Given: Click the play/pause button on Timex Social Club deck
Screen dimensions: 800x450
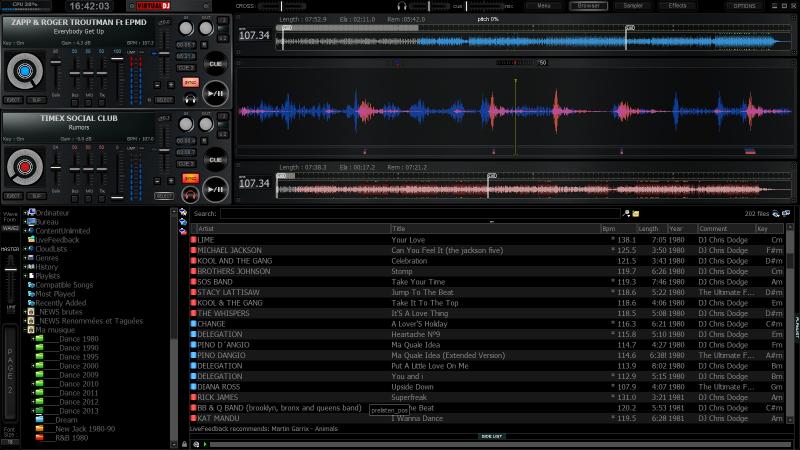Looking at the screenshot, I should click(x=215, y=189).
